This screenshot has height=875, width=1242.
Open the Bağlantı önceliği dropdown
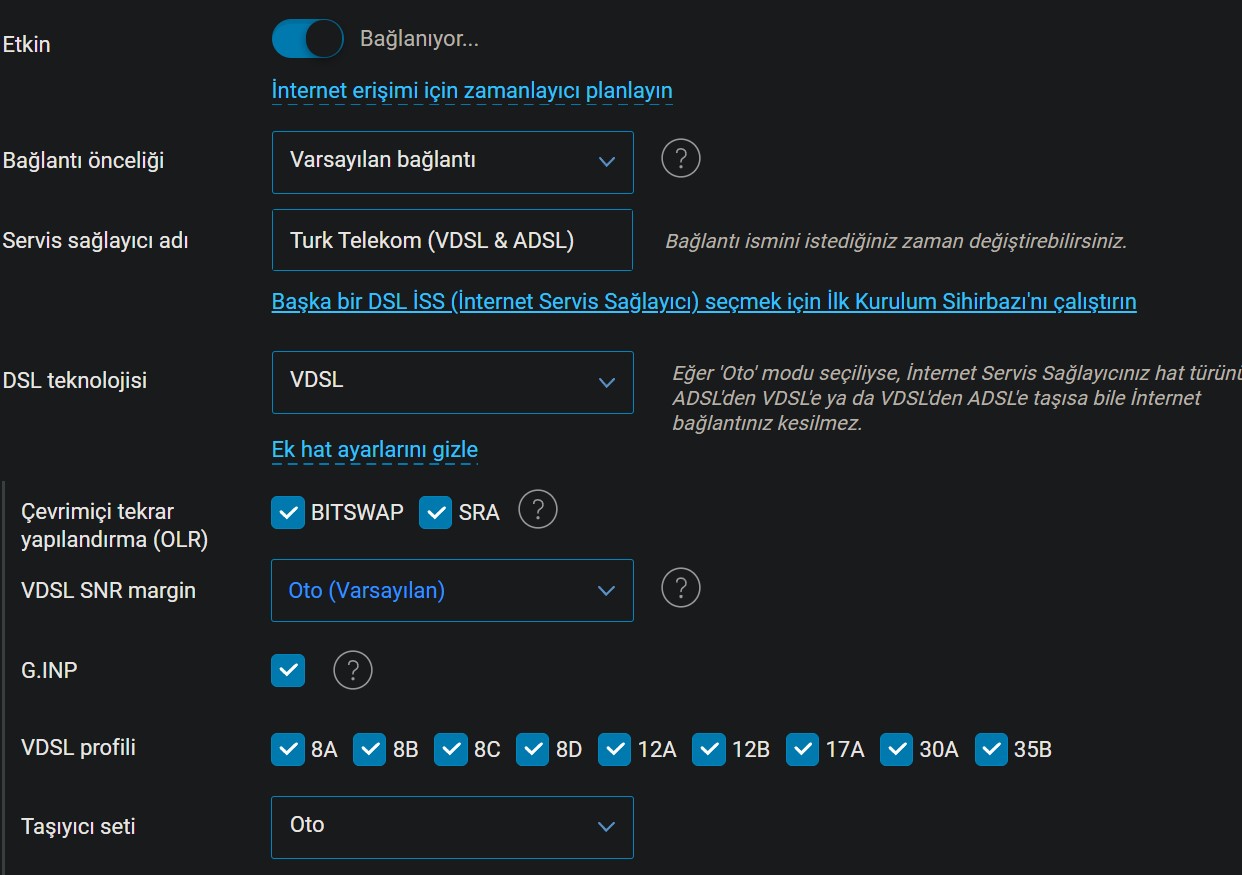tap(453, 162)
